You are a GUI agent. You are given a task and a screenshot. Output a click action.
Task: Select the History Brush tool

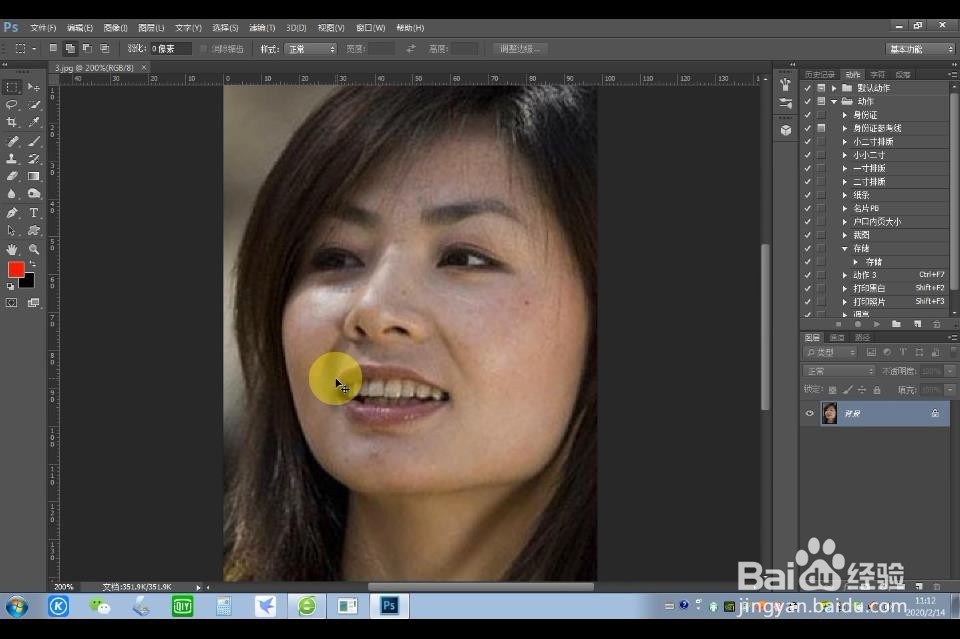pos(34,159)
